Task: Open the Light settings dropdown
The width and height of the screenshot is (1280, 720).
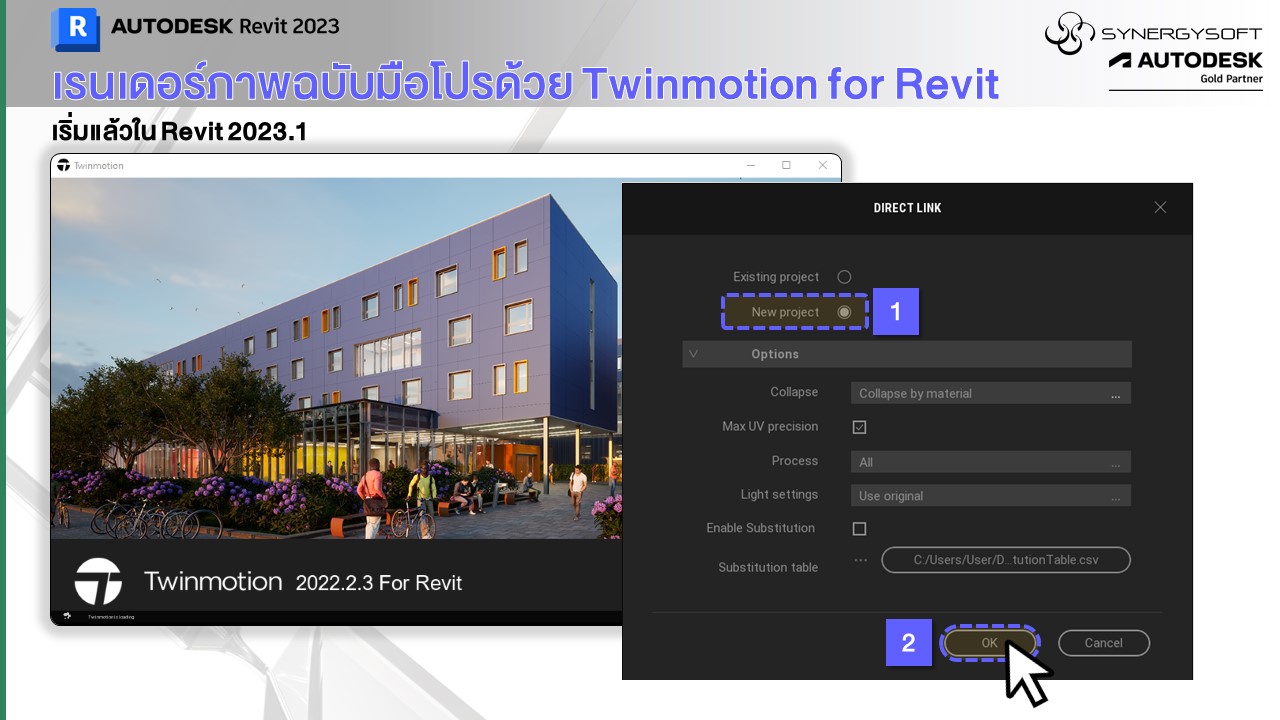Action: tap(990, 496)
